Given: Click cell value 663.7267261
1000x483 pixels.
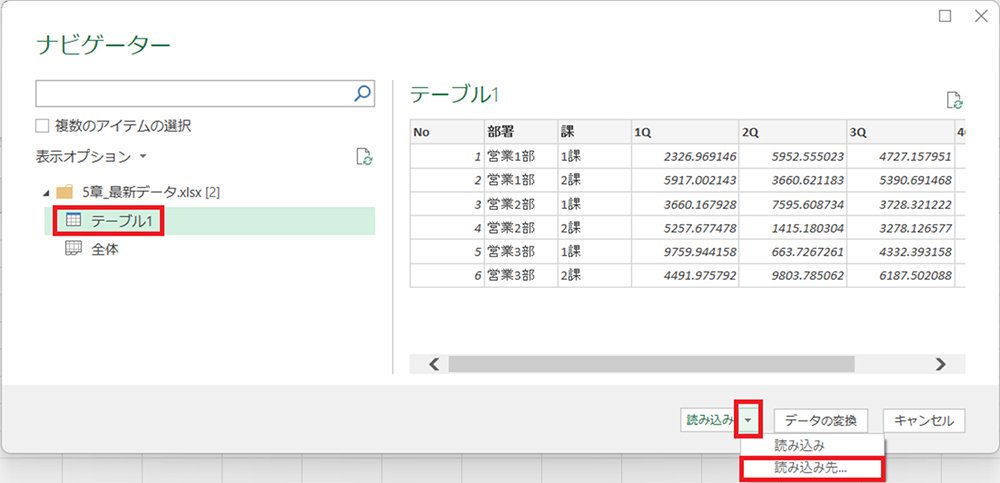Looking at the screenshot, I should point(807,252).
